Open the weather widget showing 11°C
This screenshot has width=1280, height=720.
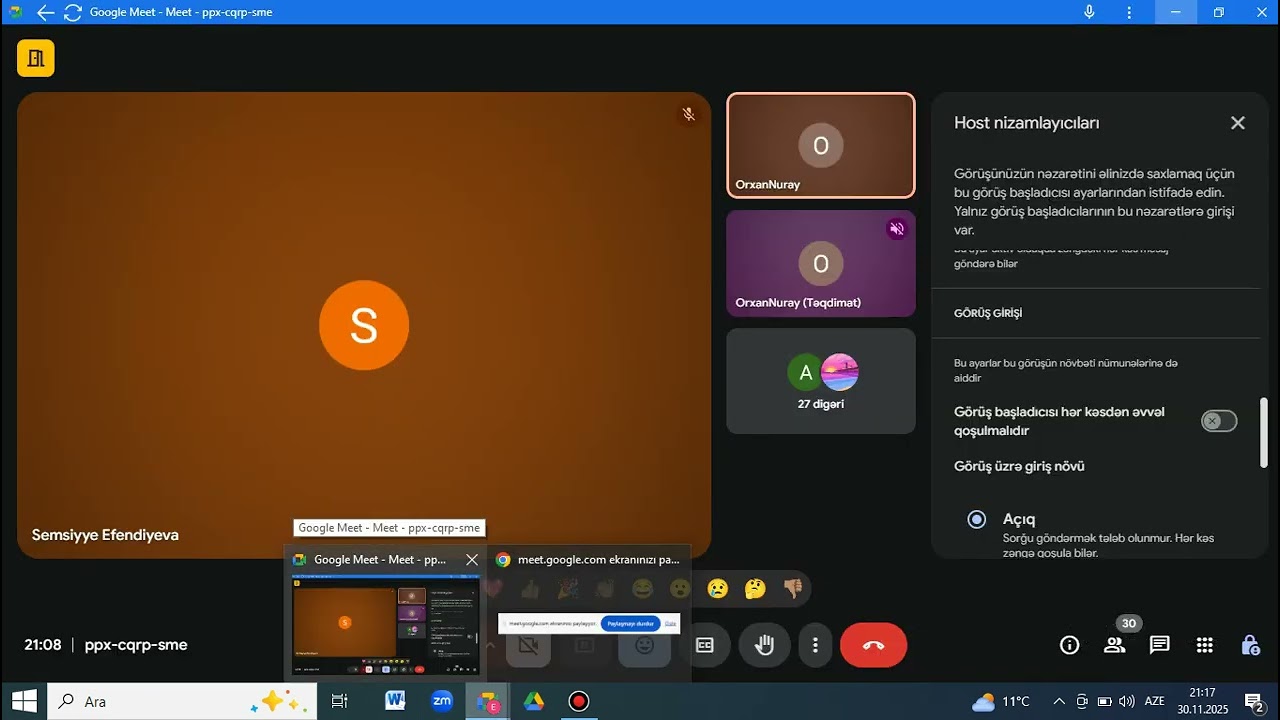click(x=1002, y=701)
